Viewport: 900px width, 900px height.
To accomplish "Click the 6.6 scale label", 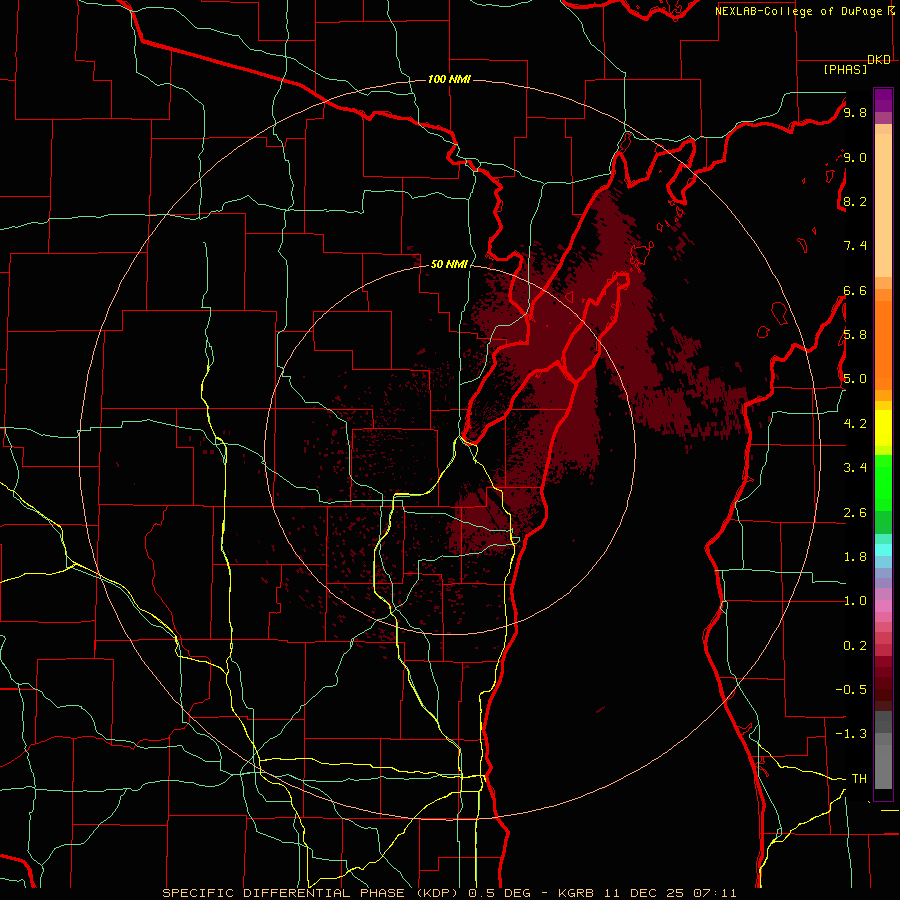I will (x=855, y=290).
